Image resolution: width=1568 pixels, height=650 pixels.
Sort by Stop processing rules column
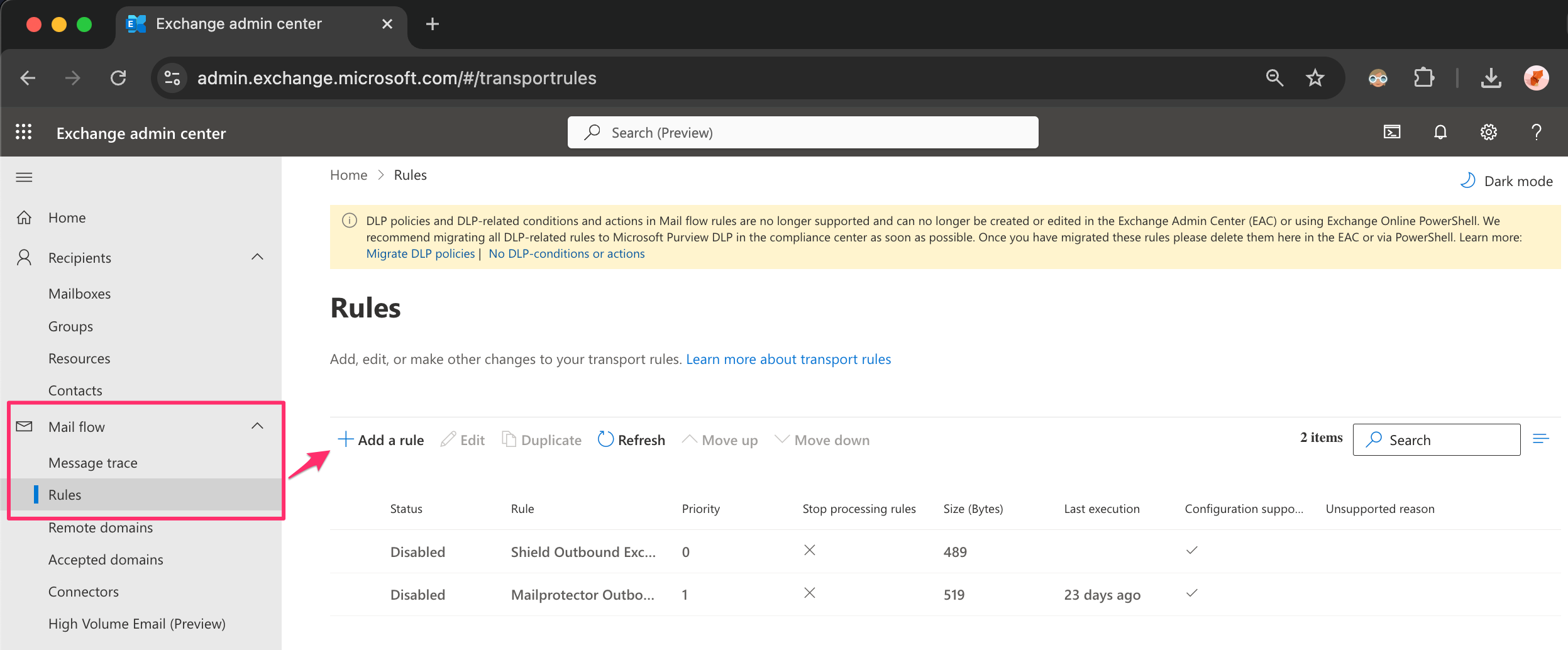click(859, 509)
